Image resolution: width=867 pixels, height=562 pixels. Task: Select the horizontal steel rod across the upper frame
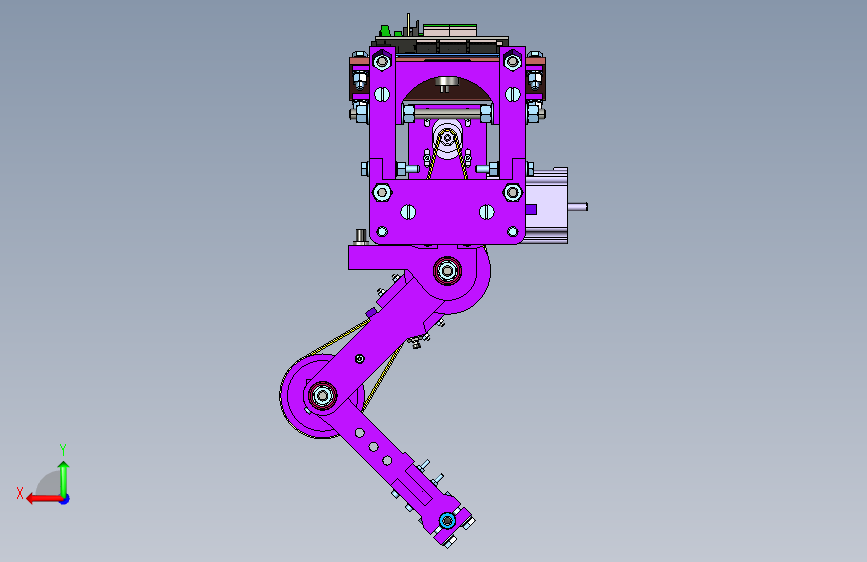coord(447,113)
